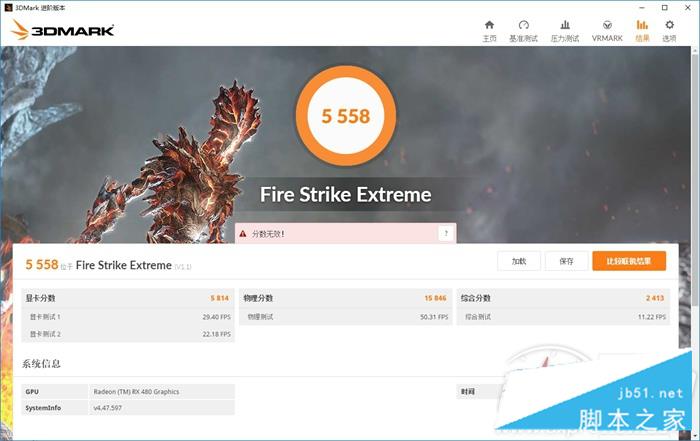700x441 pixels.
Task: Click the 50.31 FPS physics test result
Action: pos(434,317)
